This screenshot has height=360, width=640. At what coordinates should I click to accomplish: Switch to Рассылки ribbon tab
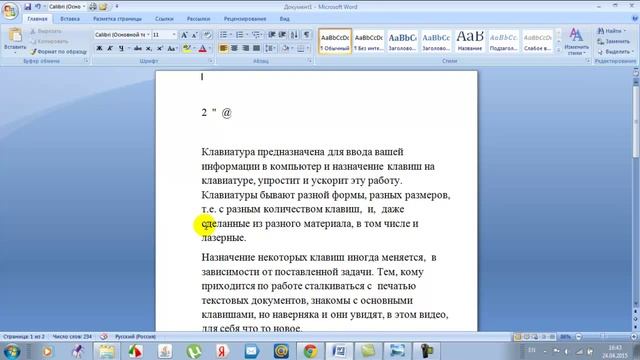coord(198,19)
